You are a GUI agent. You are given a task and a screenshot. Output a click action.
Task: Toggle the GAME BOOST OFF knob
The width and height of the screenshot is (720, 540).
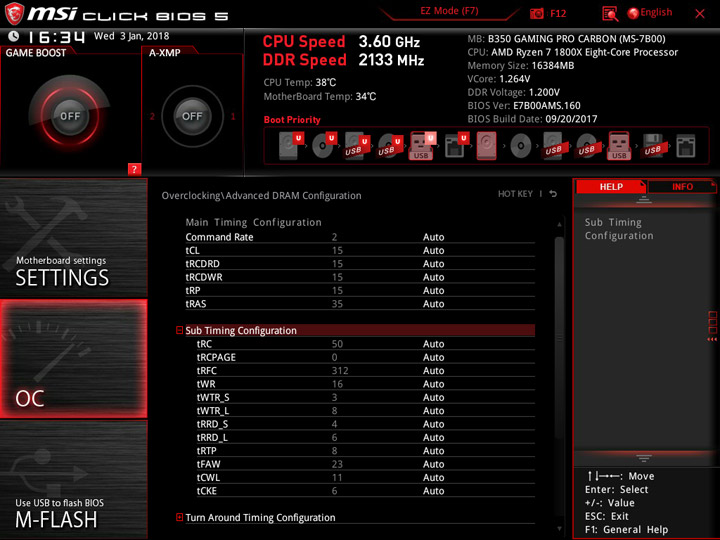(70, 116)
